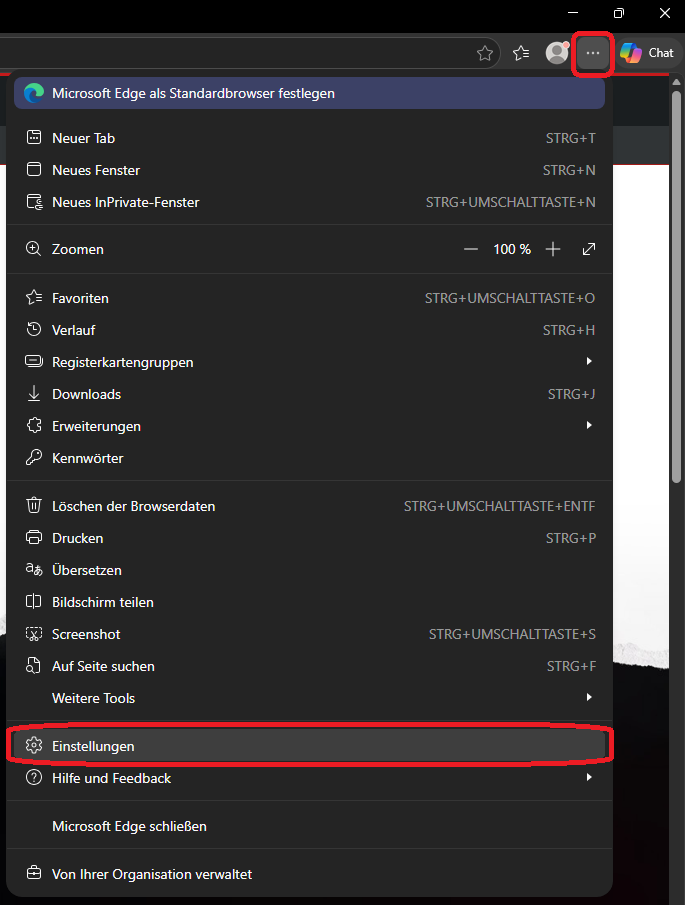685x905 pixels.
Task: Click the Übersetzen translate icon
Action: coord(34,570)
